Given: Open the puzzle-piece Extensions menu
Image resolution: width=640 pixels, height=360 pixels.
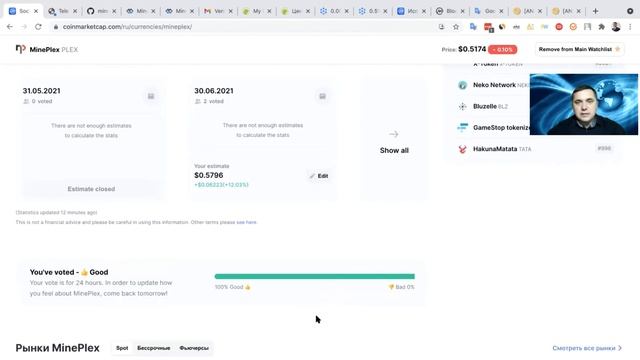Looking at the screenshot, I should (x=601, y=27).
